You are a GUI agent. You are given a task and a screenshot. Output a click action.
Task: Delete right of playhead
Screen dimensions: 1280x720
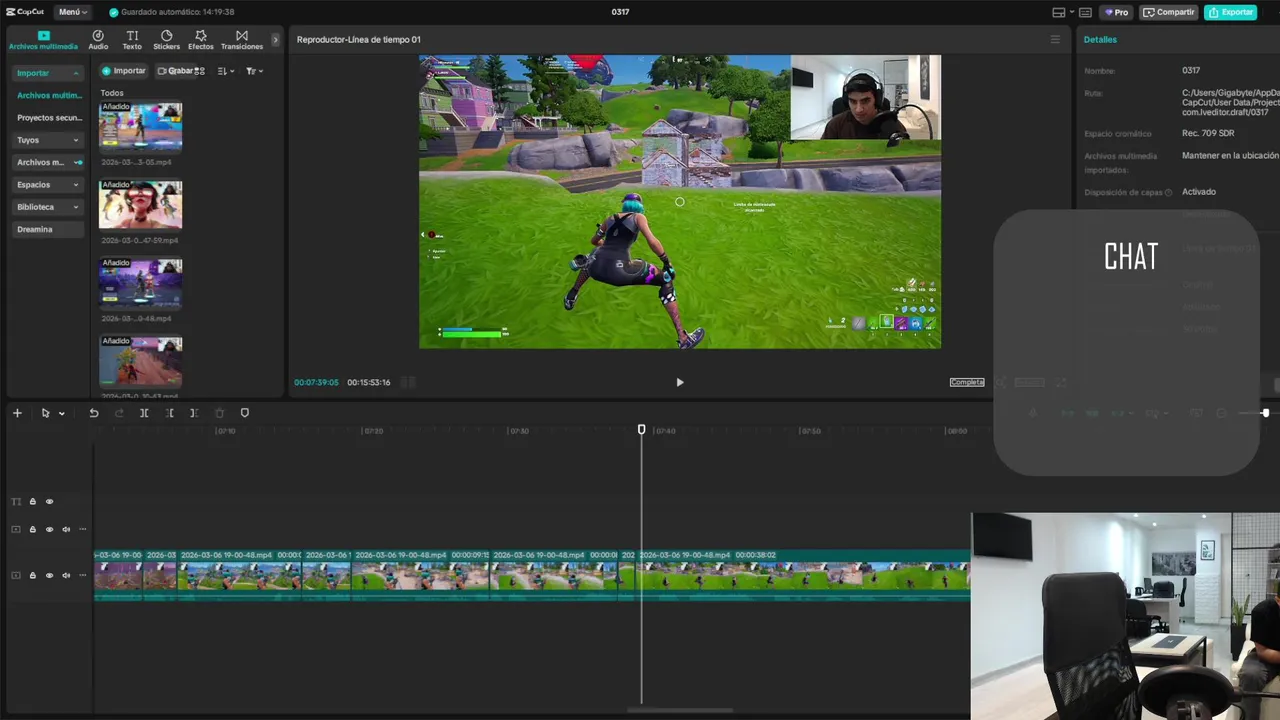pos(194,413)
